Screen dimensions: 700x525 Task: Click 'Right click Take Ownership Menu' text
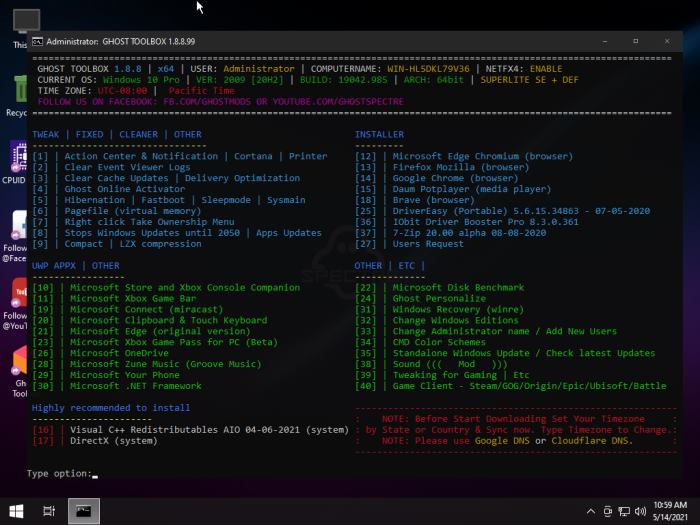coord(149,222)
